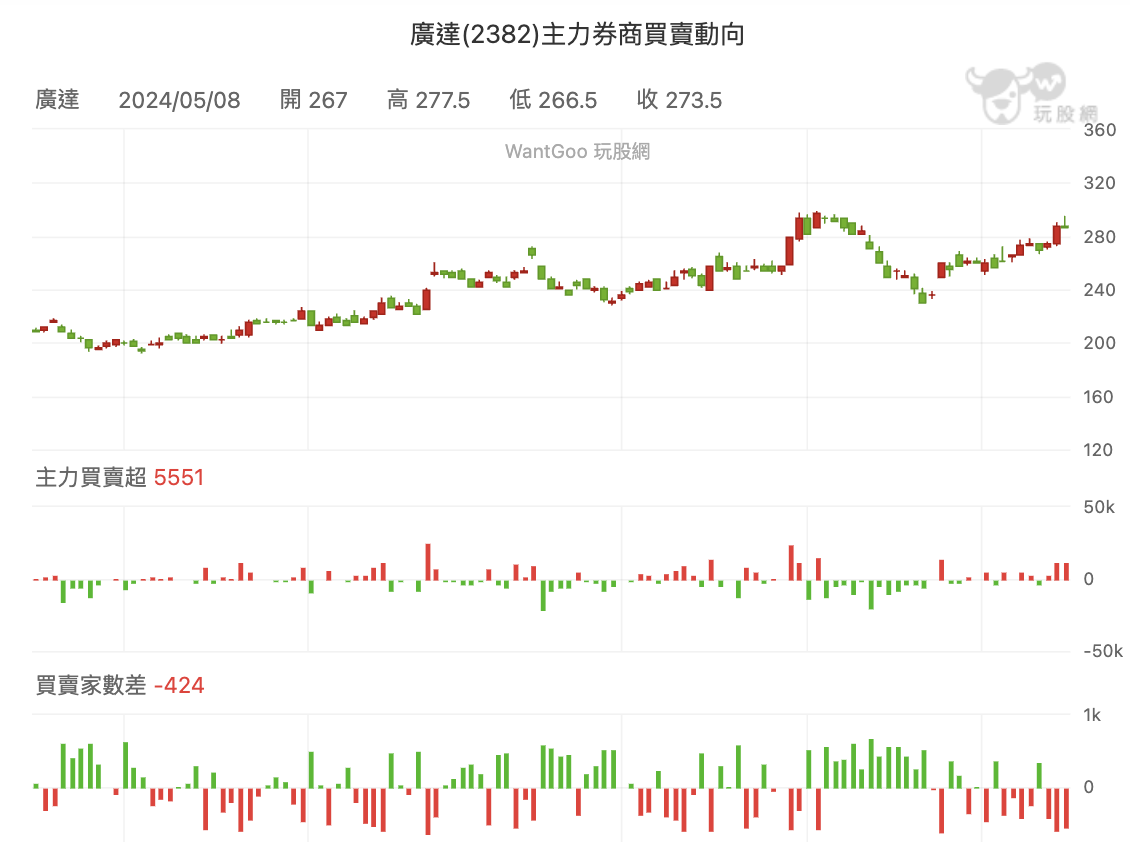The width and height of the screenshot is (1130, 842).
Task: Click the 50k volume axis label
Action: pyautogui.click(x=1098, y=508)
